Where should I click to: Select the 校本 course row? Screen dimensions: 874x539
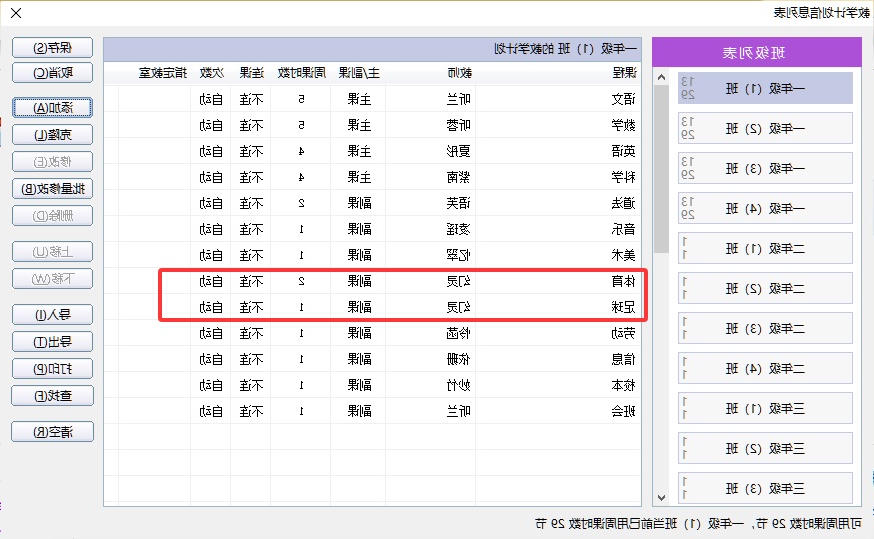click(372, 385)
